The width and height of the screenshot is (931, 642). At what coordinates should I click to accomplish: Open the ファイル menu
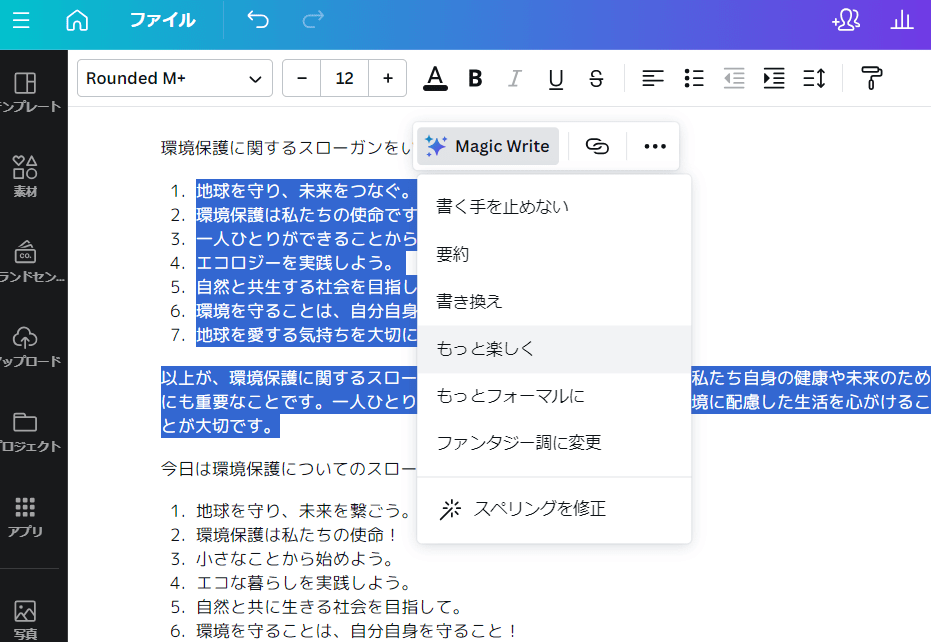(x=163, y=20)
